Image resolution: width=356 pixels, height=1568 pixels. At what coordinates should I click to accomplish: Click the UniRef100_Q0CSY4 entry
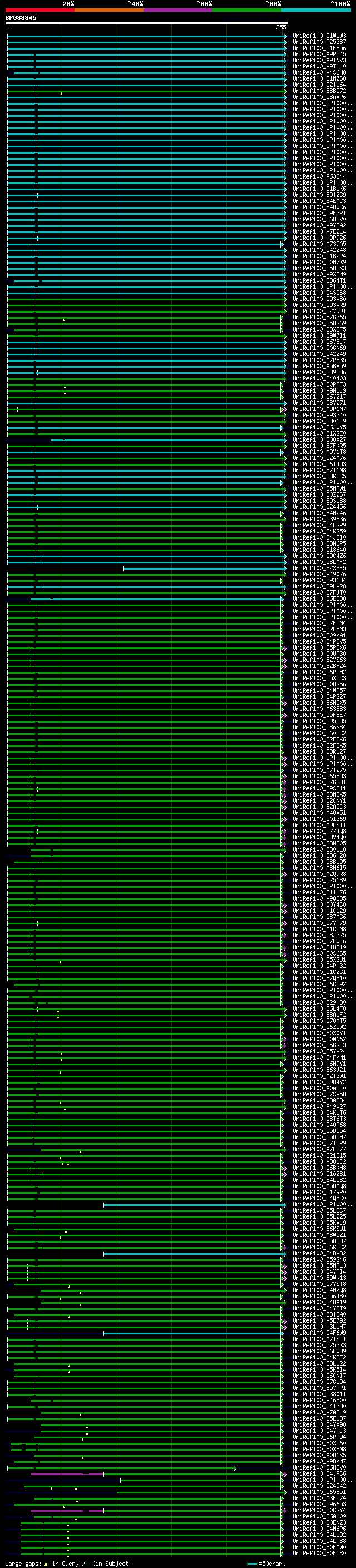319,1510
